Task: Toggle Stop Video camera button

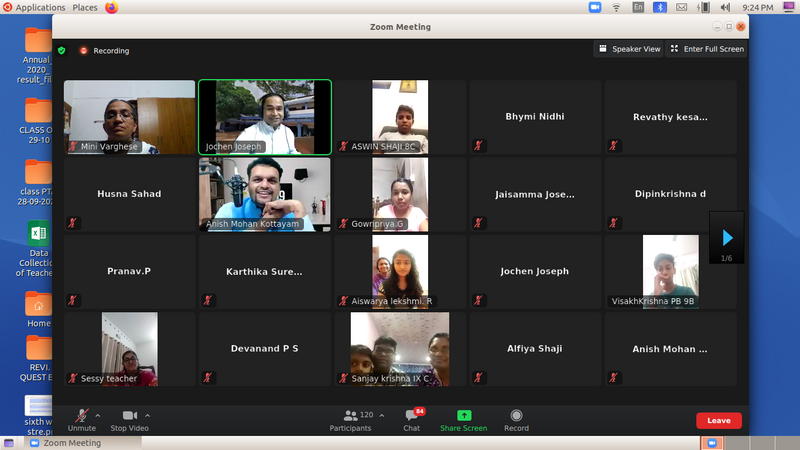Action: point(129,420)
